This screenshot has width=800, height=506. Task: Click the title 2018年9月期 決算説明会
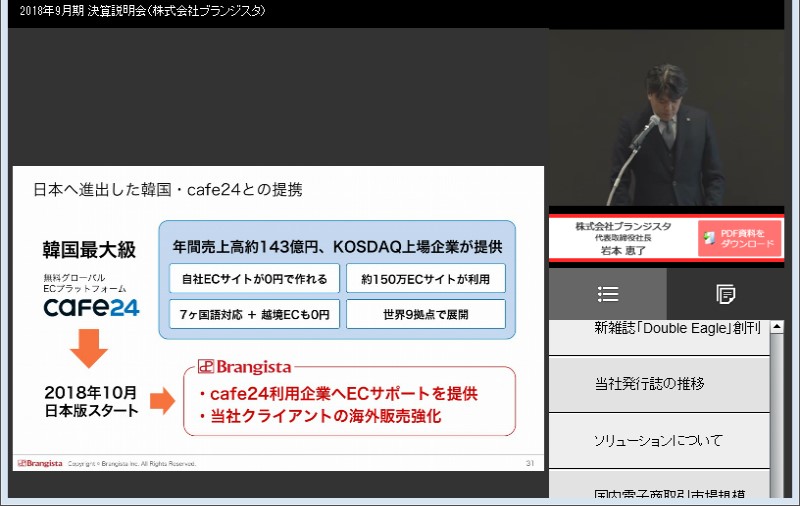point(142,11)
